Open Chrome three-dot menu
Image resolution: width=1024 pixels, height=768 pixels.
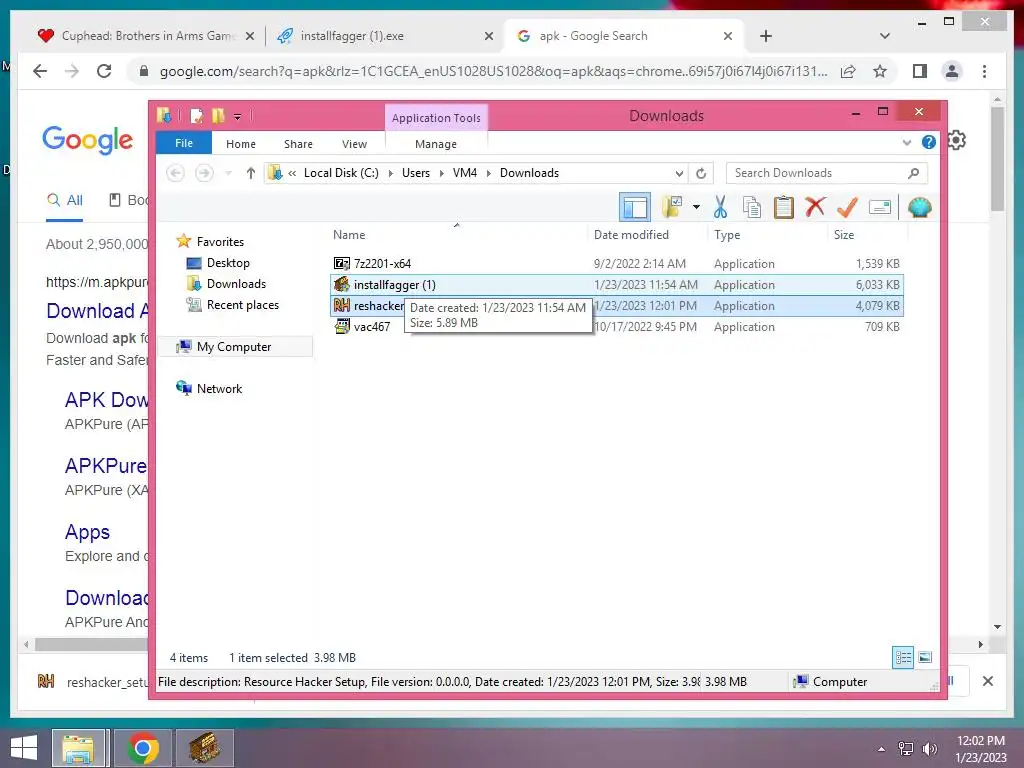click(x=984, y=71)
